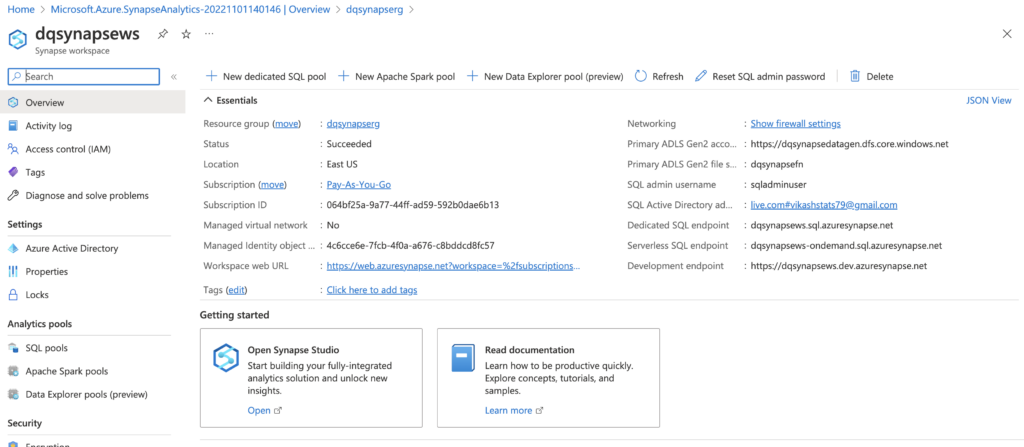1024x447 pixels.
Task: Pin the dqsynapsews workspace to dashboard
Action: tap(163, 34)
